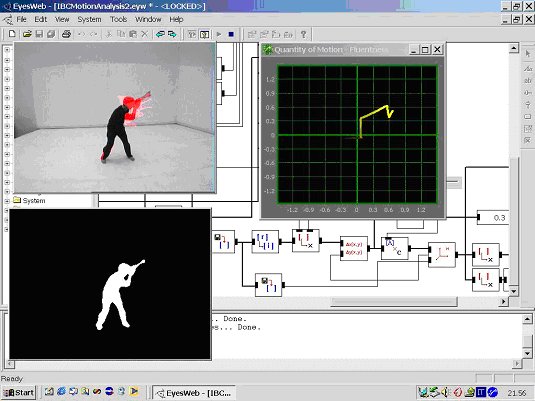Select the arrow pointer tool in the right toolbar
This screenshot has height=401, width=535.
point(528,54)
